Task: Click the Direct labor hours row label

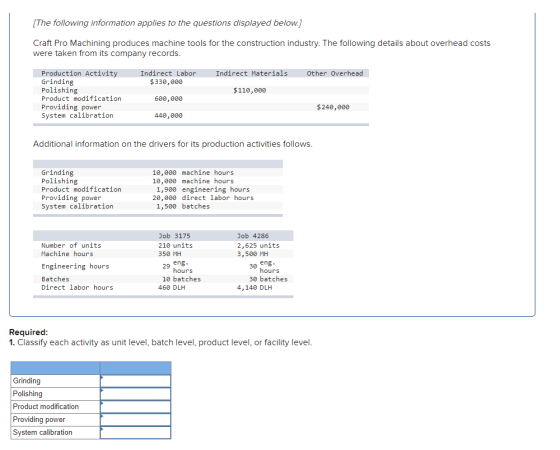Action: (x=77, y=288)
